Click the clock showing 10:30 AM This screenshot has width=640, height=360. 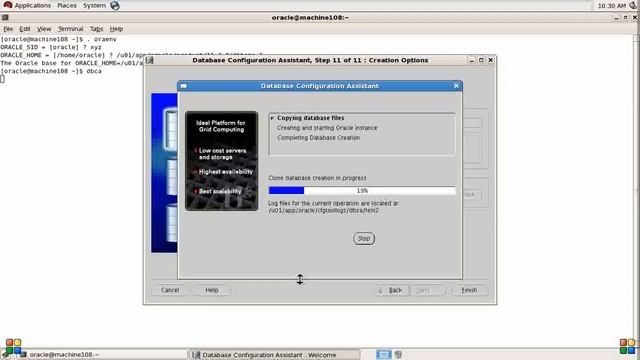point(611,6)
